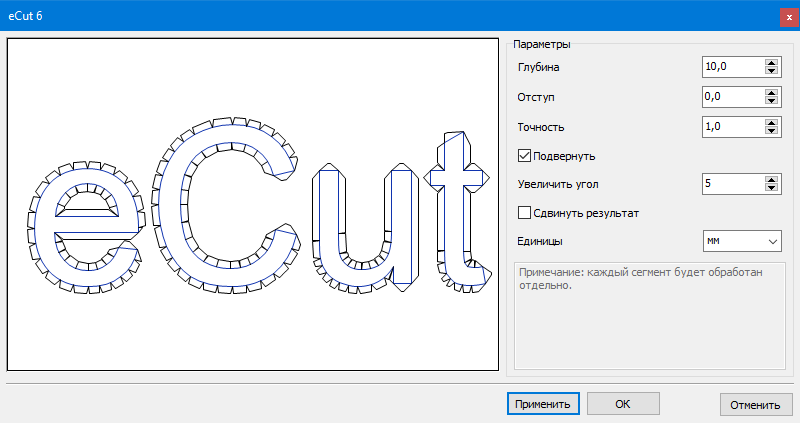
Task: Increase Точность with up arrow
Action: click(771, 123)
